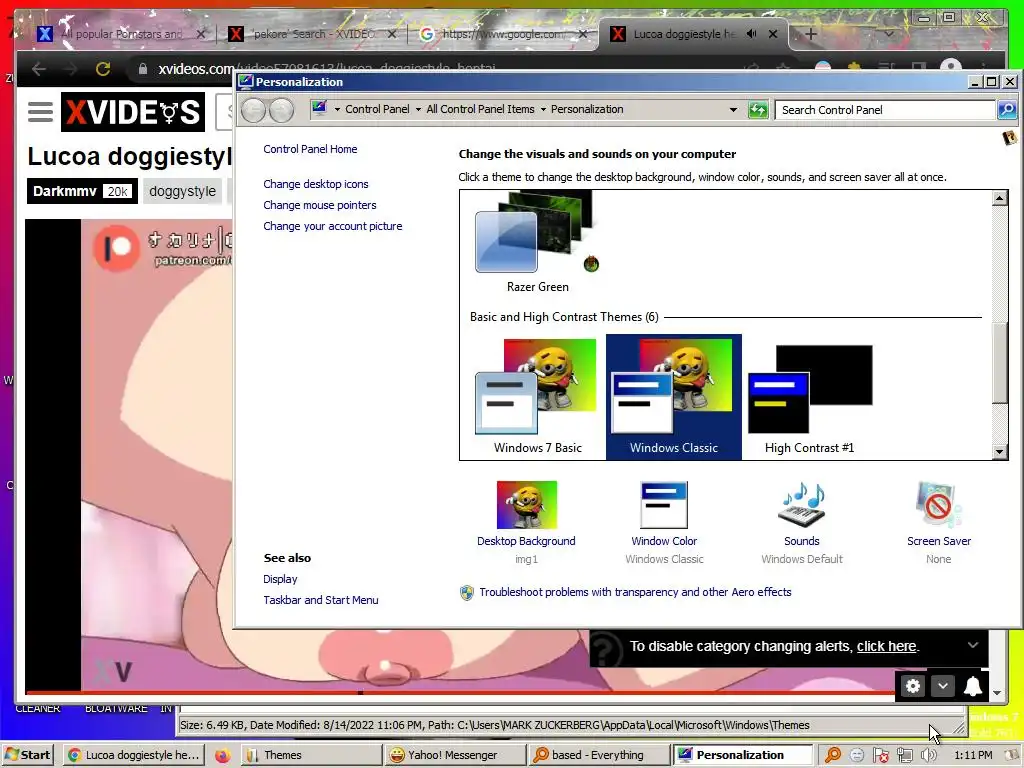Click the Start button in the taskbar
1024x768 pixels.
(27, 755)
